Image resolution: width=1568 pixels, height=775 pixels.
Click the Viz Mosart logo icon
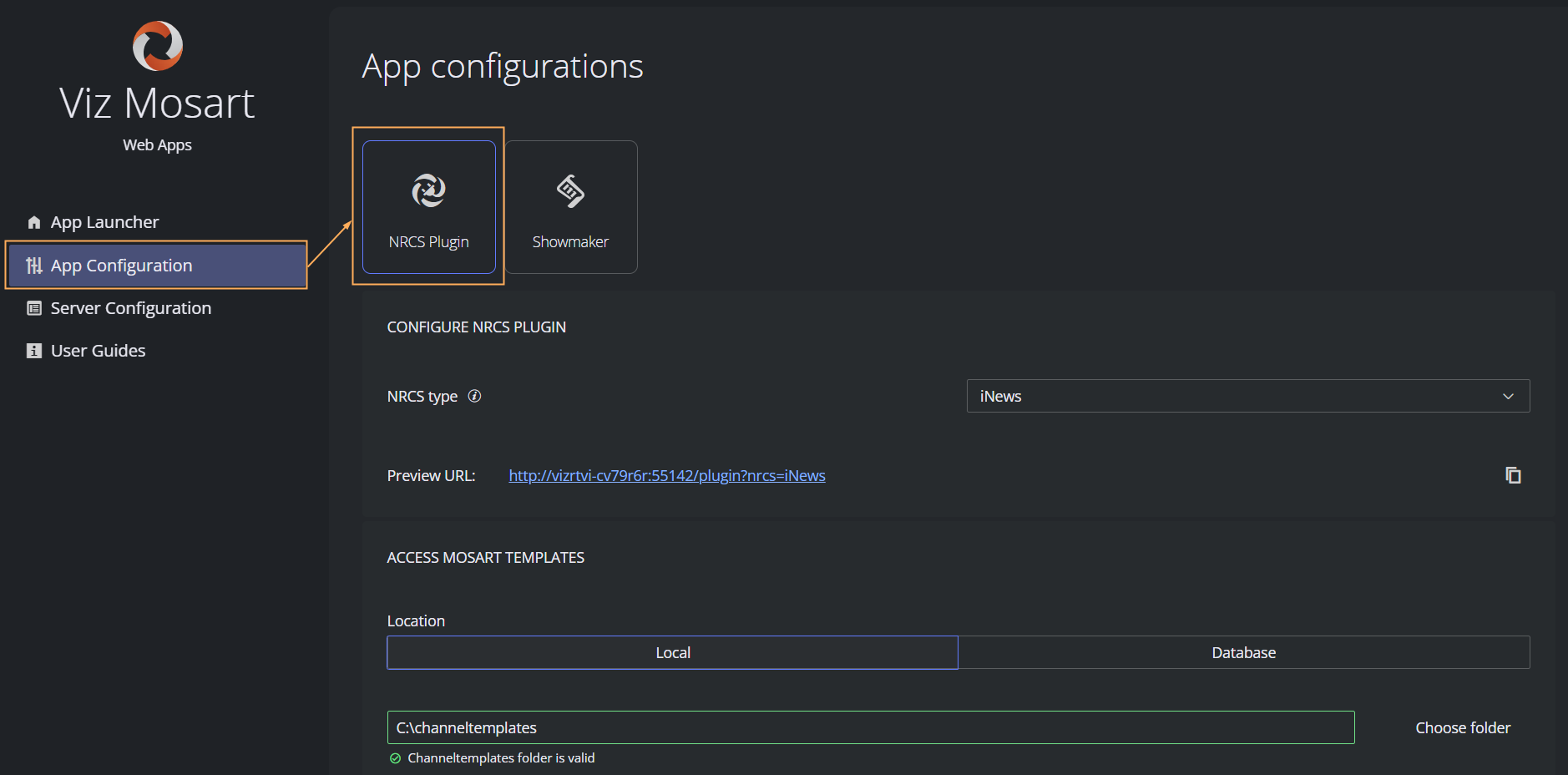157,46
